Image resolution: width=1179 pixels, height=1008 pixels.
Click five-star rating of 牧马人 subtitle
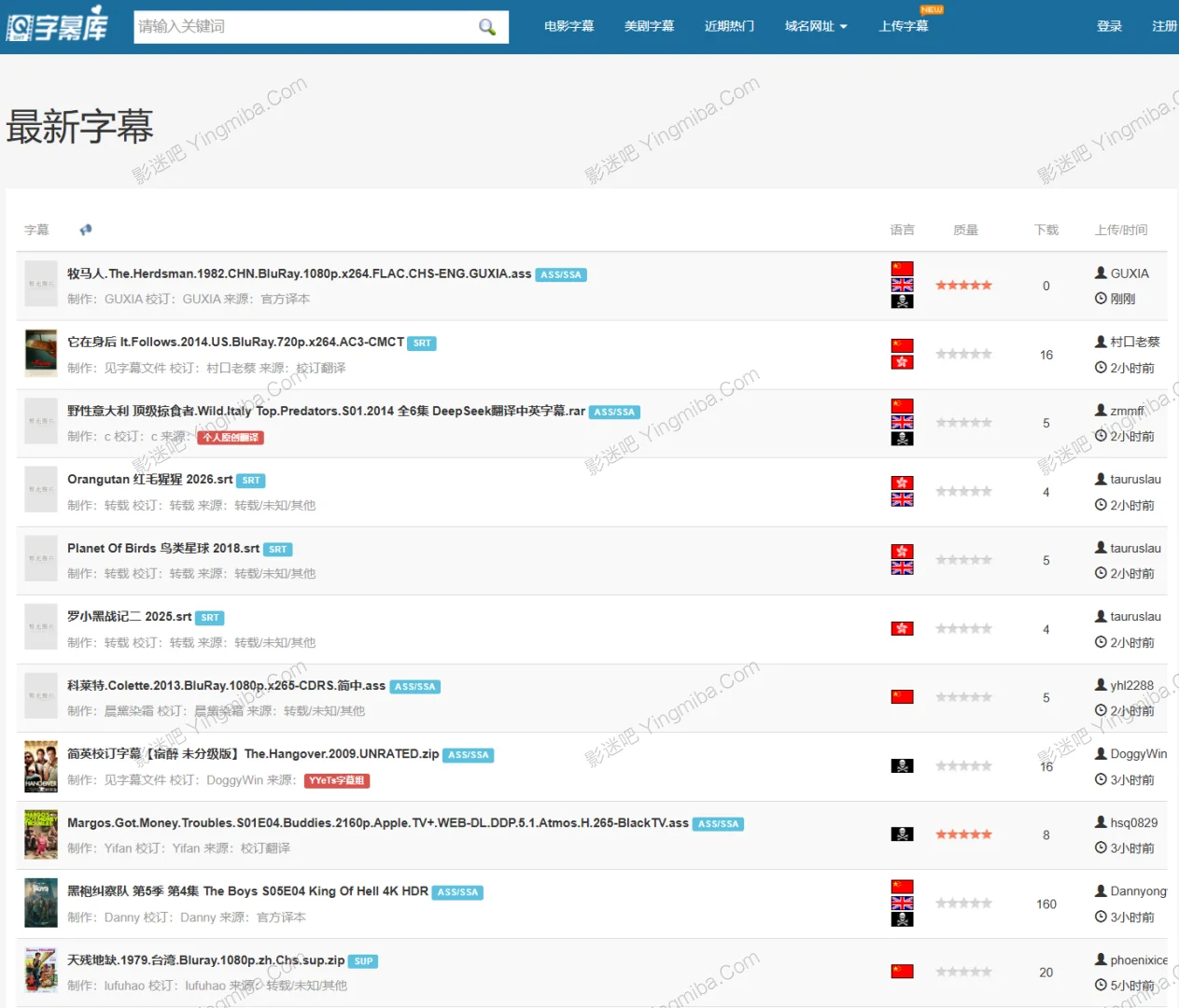click(x=963, y=286)
